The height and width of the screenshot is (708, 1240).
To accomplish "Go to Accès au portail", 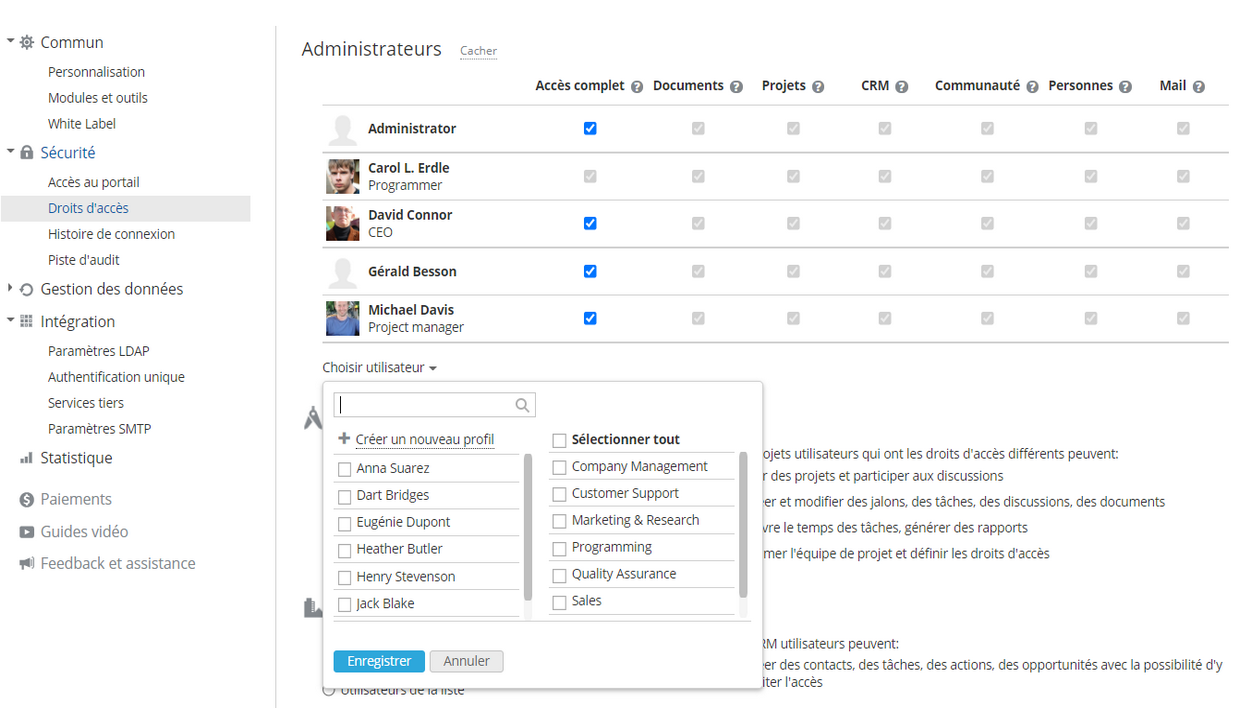I will (x=94, y=182).
